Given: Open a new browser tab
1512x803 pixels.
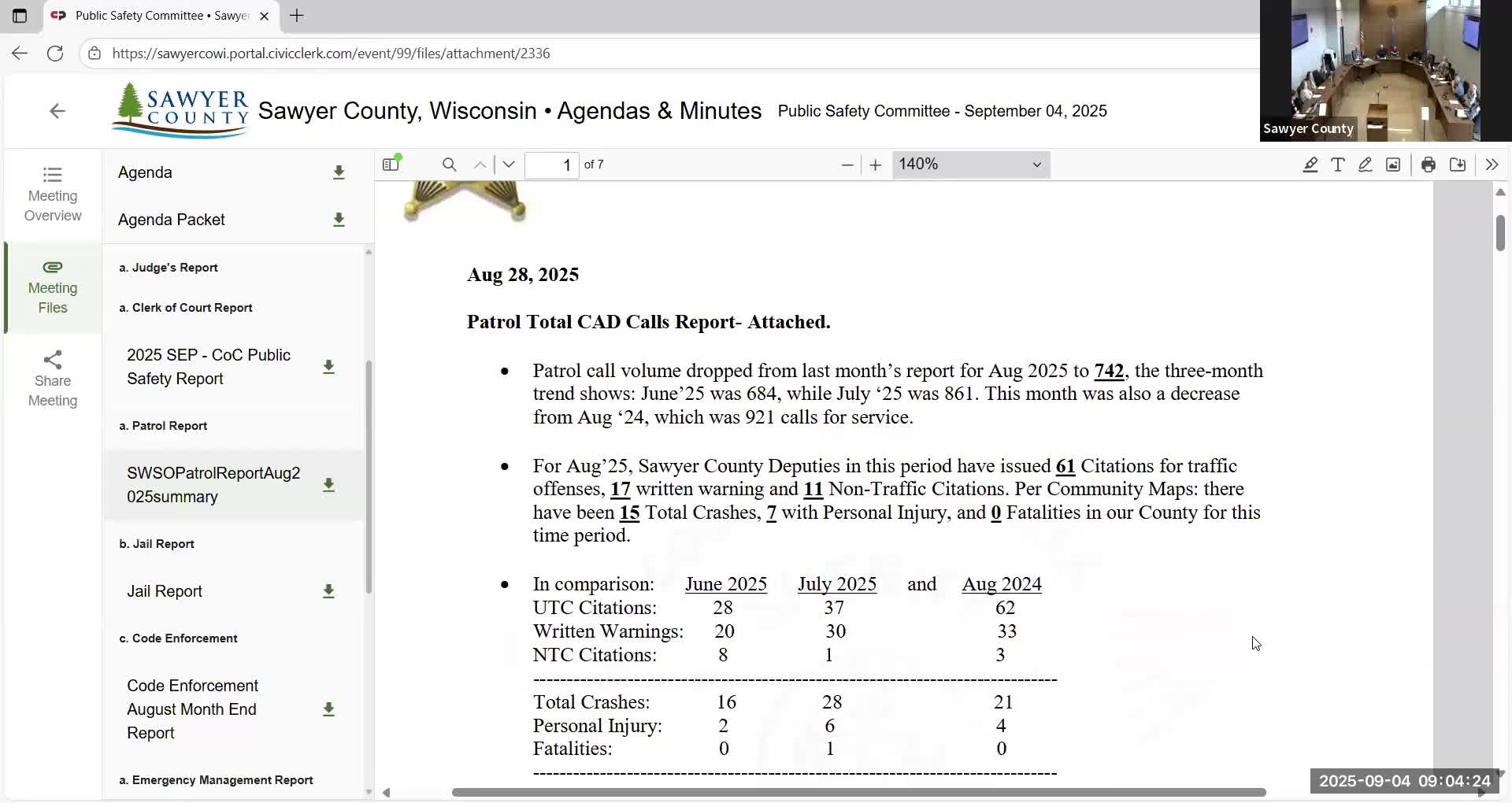Looking at the screenshot, I should [297, 16].
